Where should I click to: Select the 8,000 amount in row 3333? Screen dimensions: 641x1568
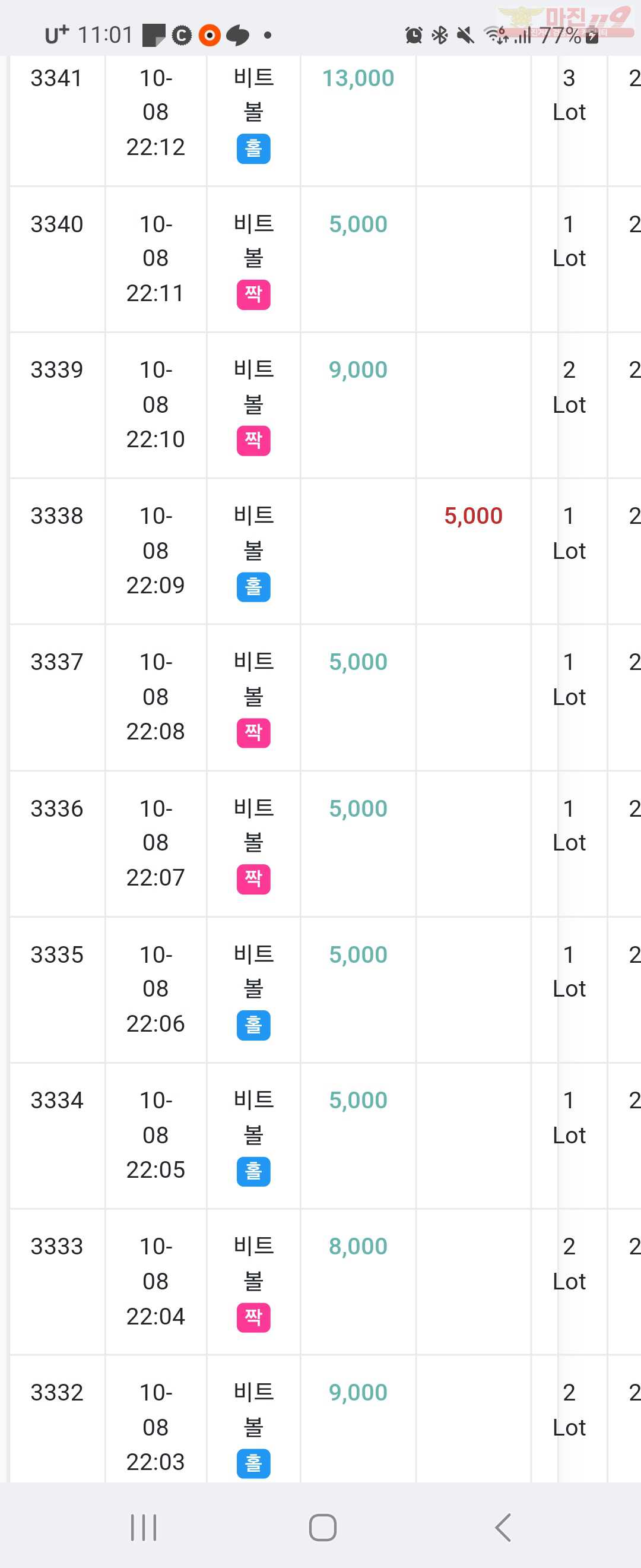pos(358,1247)
